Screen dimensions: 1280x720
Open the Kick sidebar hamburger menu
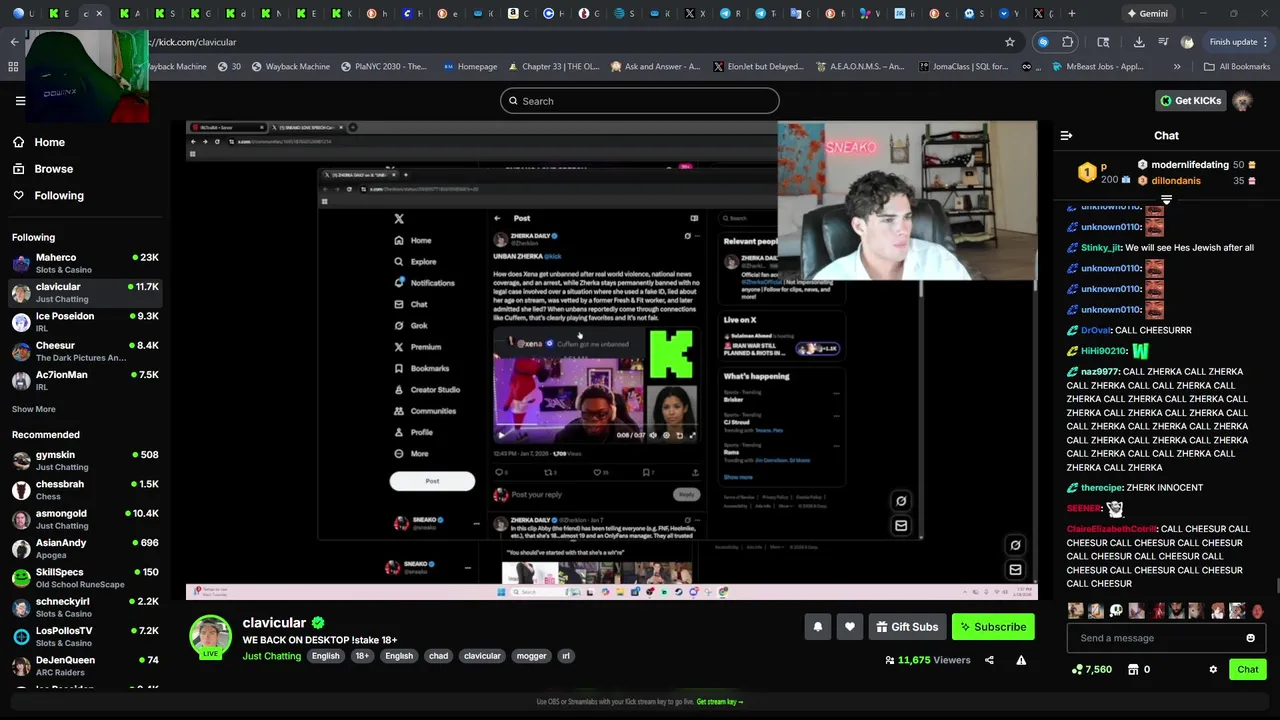(x=20, y=100)
